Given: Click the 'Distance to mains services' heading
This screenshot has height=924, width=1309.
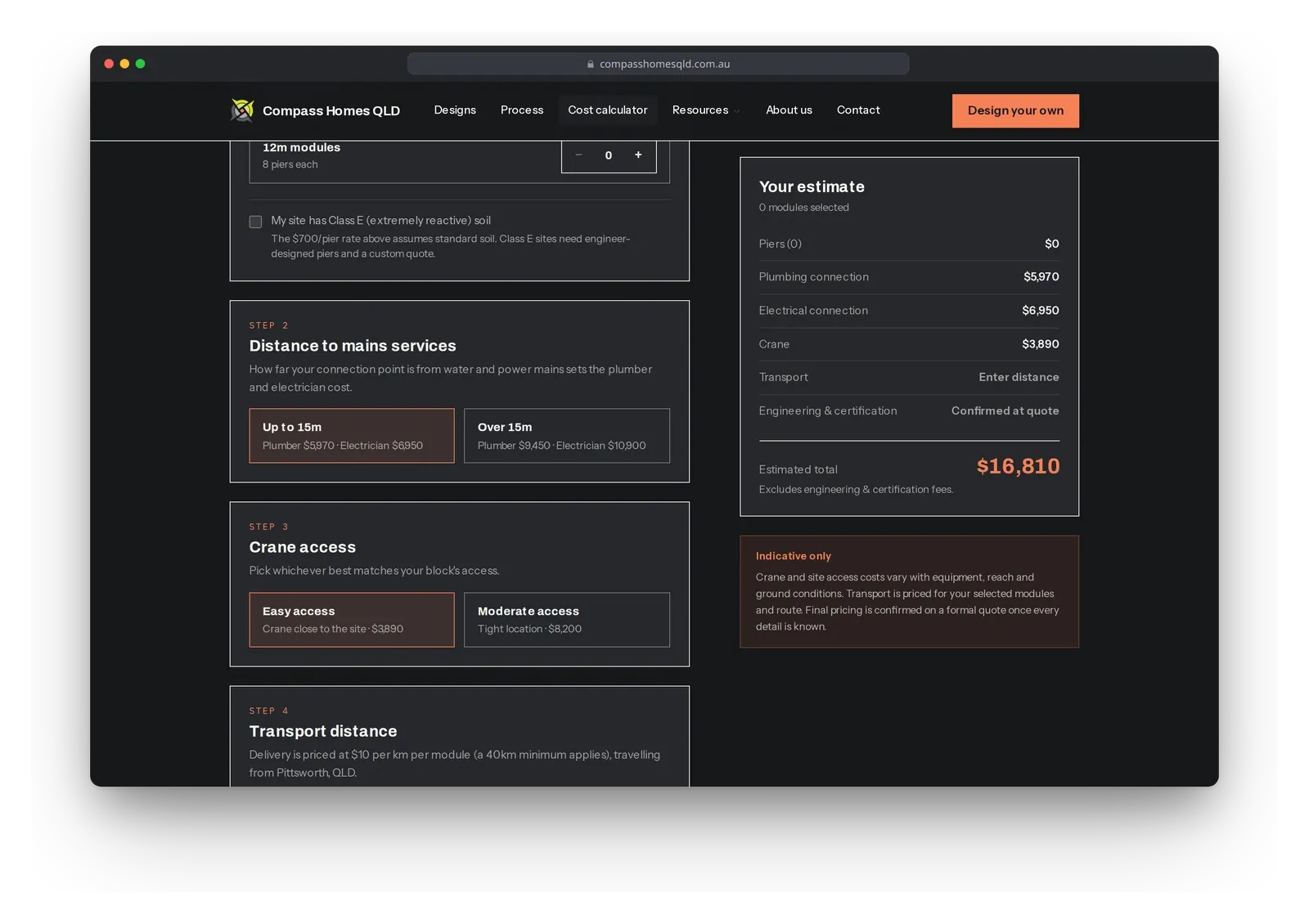Looking at the screenshot, I should pyautogui.click(x=353, y=346).
